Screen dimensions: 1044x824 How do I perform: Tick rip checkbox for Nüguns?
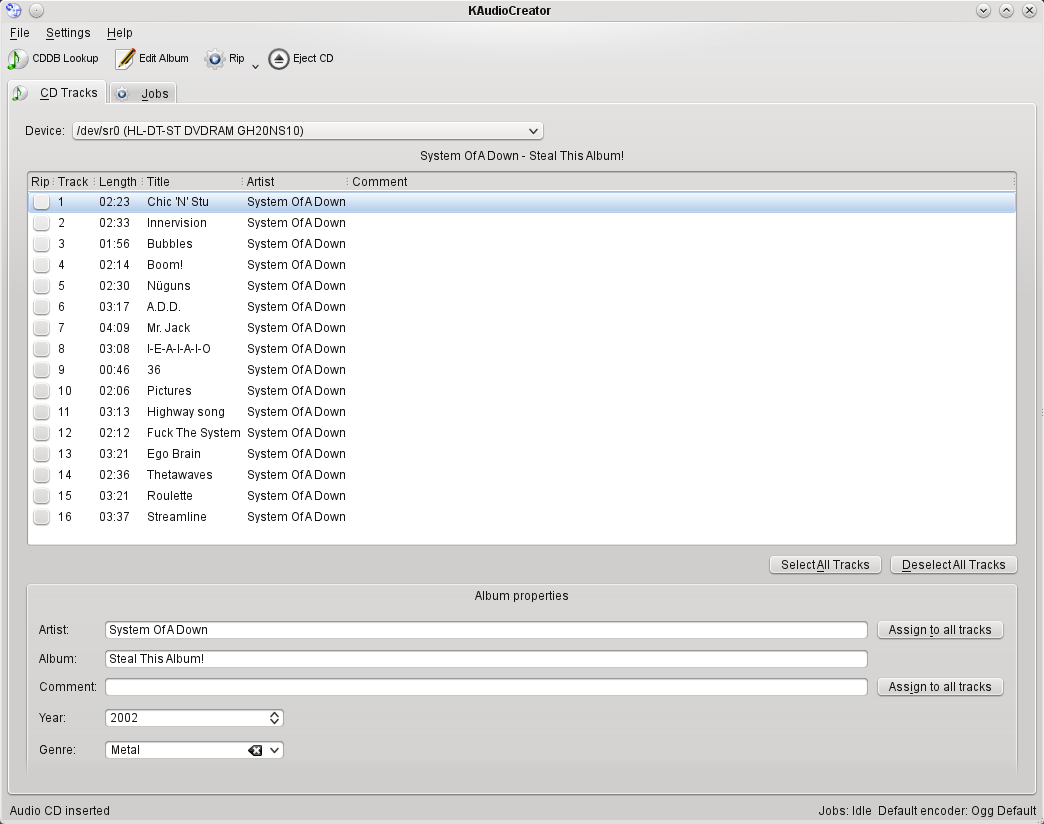[41, 286]
